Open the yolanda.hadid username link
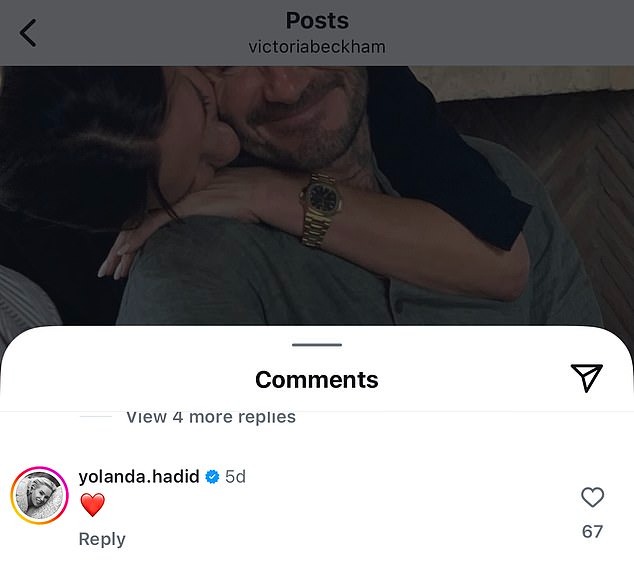Viewport: 634px width, 573px height. coord(139,477)
